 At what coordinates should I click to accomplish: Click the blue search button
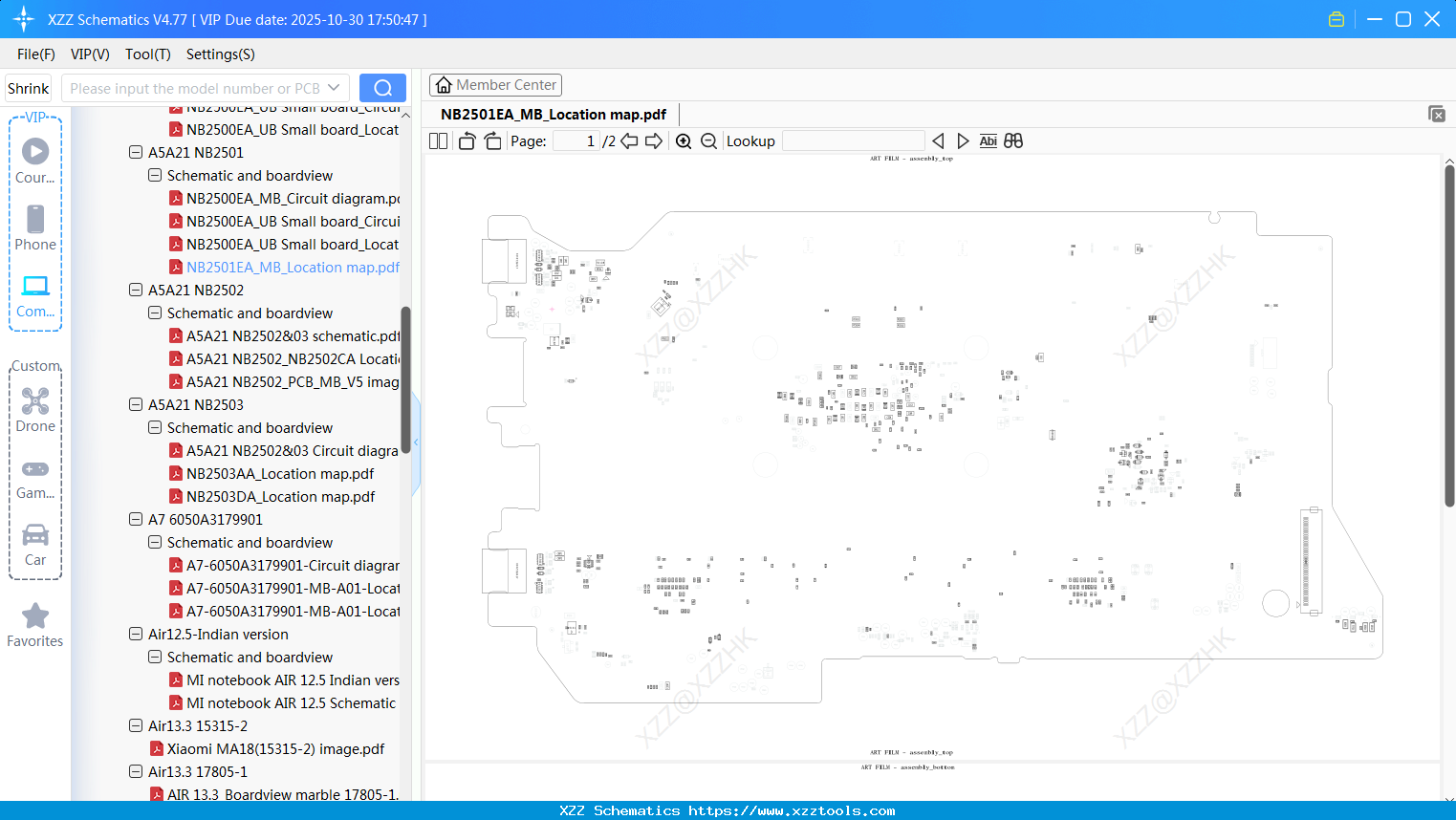click(x=382, y=88)
